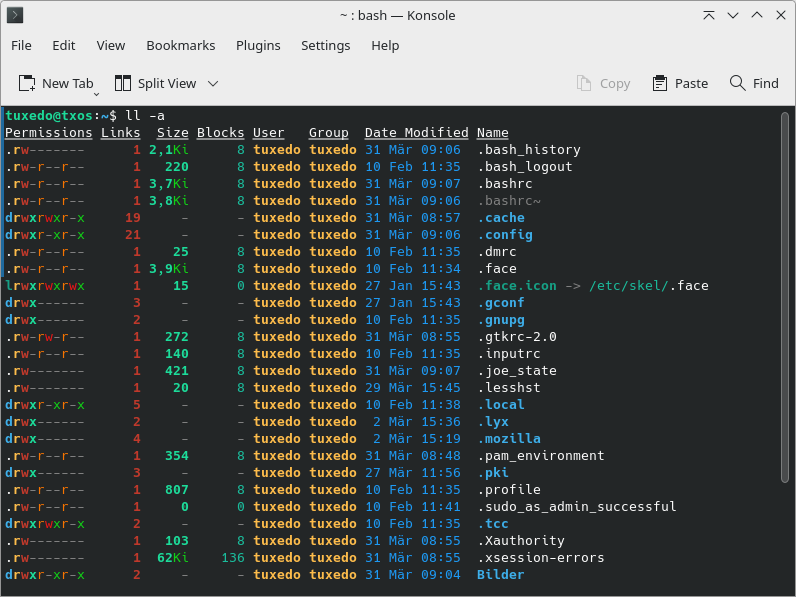Open the New Tab profile dropdown arrow

click(x=96, y=94)
